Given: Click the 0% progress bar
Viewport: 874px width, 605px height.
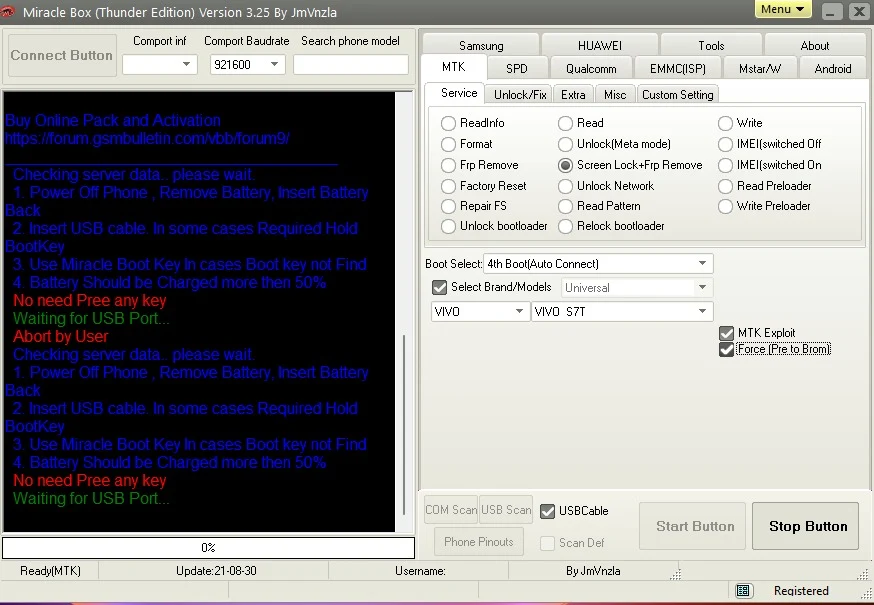Looking at the screenshot, I should [x=208, y=548].
